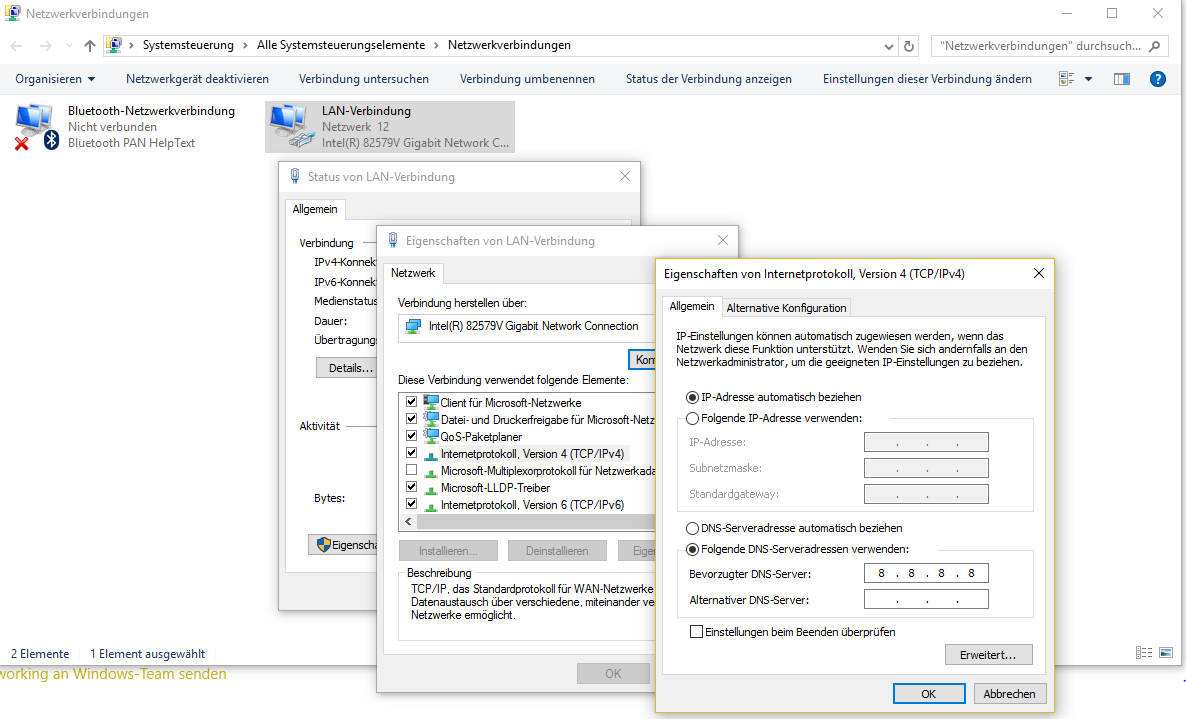
Task: Click the Alternativer DNS-Server input field
Action: pyautogui.click(x=926, y=600)
